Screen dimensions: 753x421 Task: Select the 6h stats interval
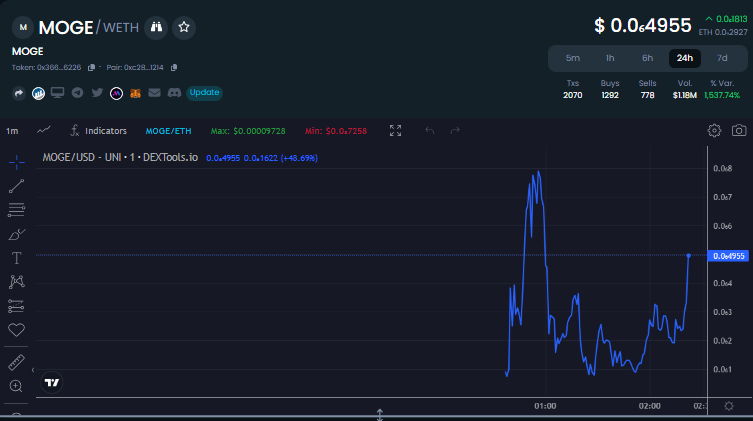click(647, 58)
